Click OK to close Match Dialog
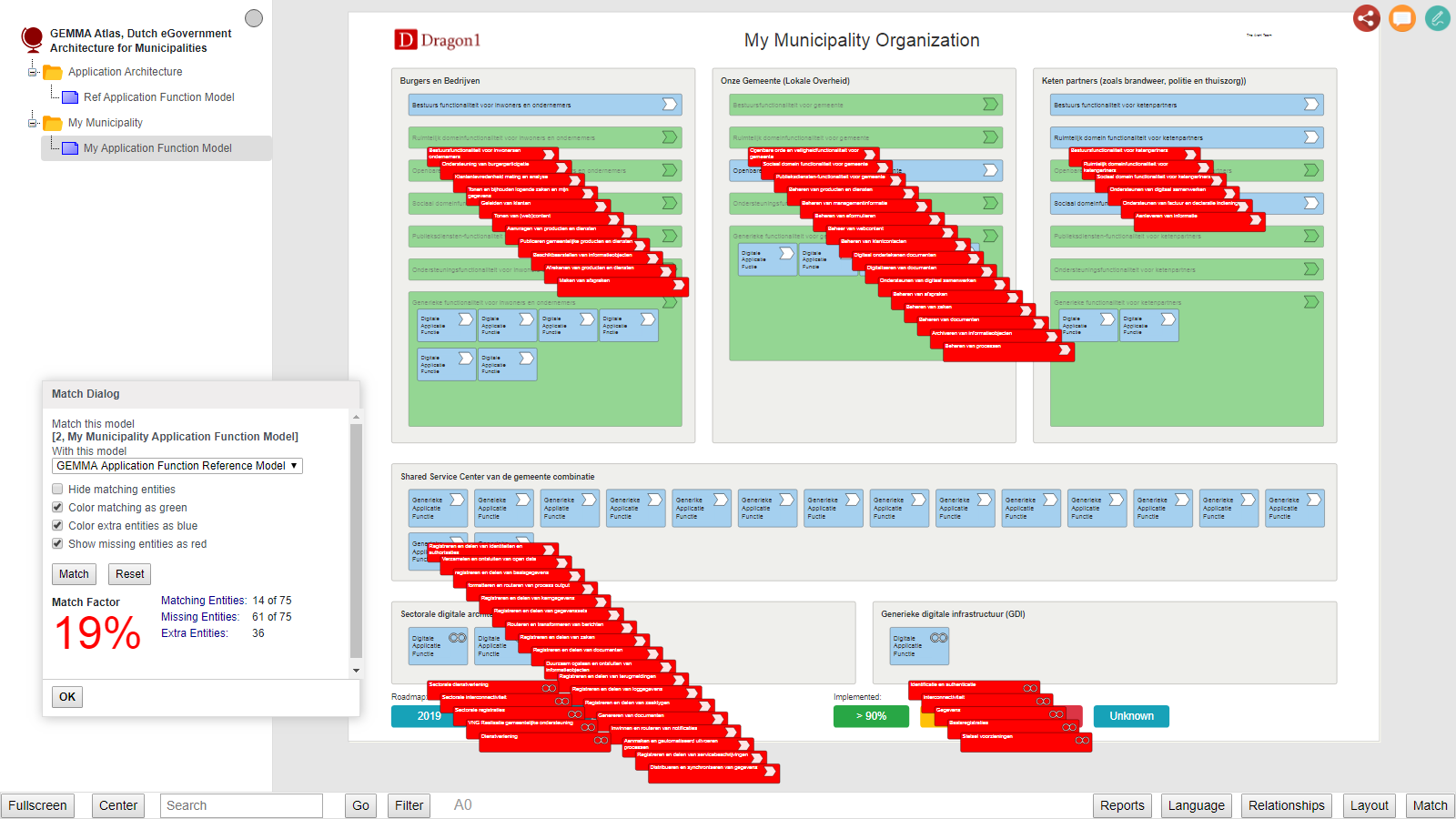The height and width of the screenshot is (819, 1456). tap(67, 697)
